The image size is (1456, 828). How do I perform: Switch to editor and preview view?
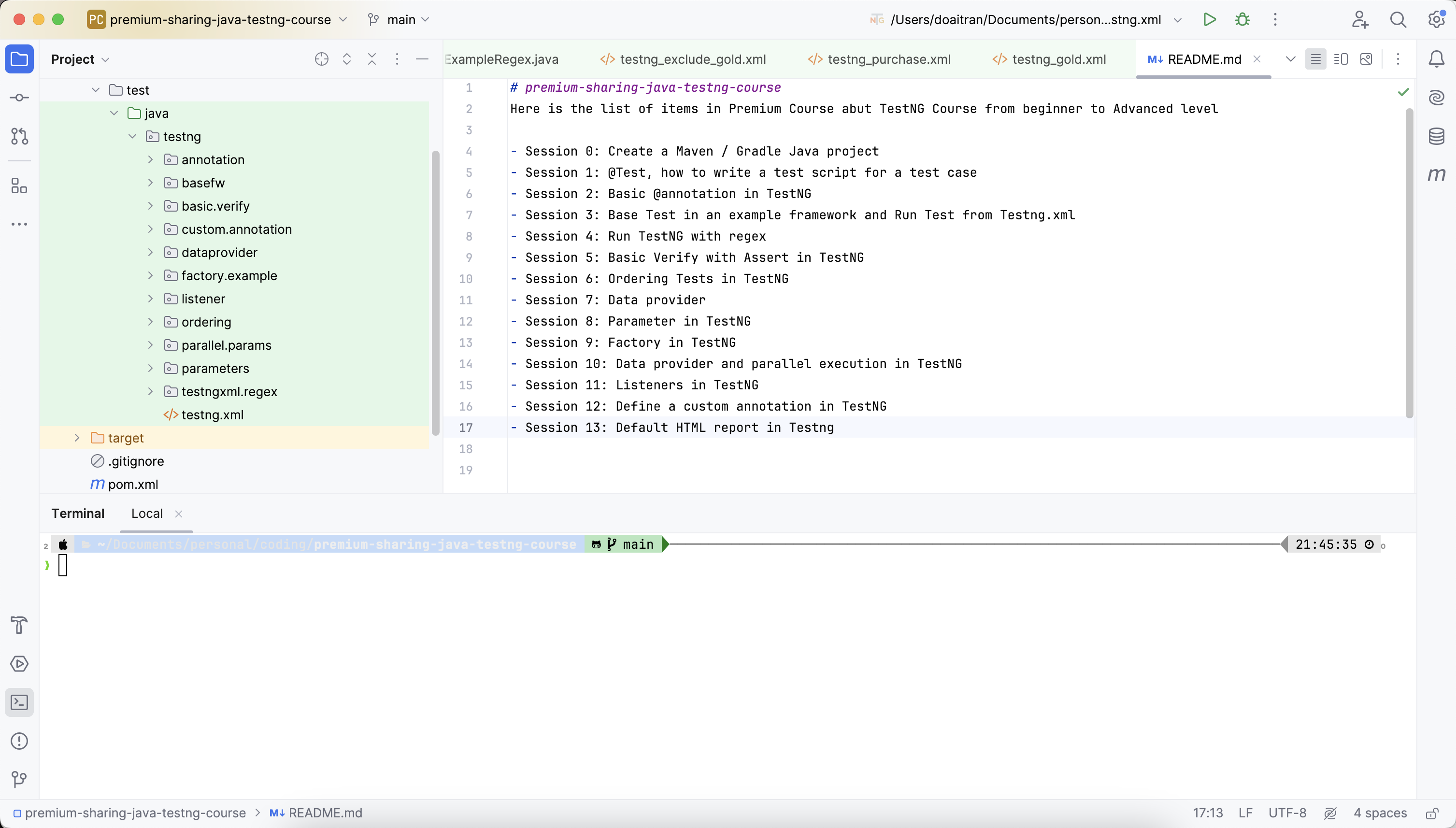pyautogui.click(x=1341, y=59)
